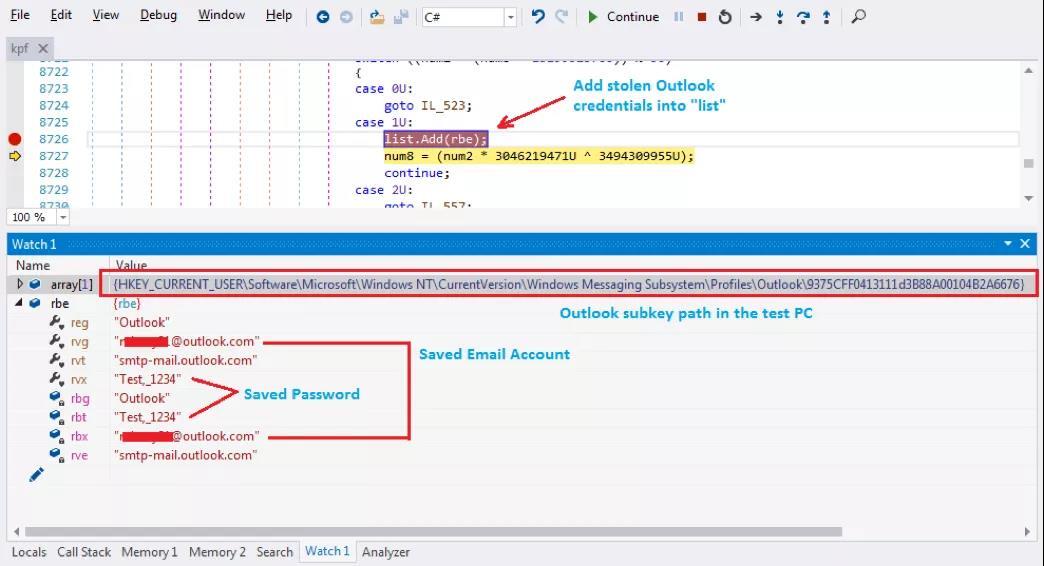This screenshot has height=566, width=1044.
Task: Open the C# language dropdown
Action: tap(510, 17)
